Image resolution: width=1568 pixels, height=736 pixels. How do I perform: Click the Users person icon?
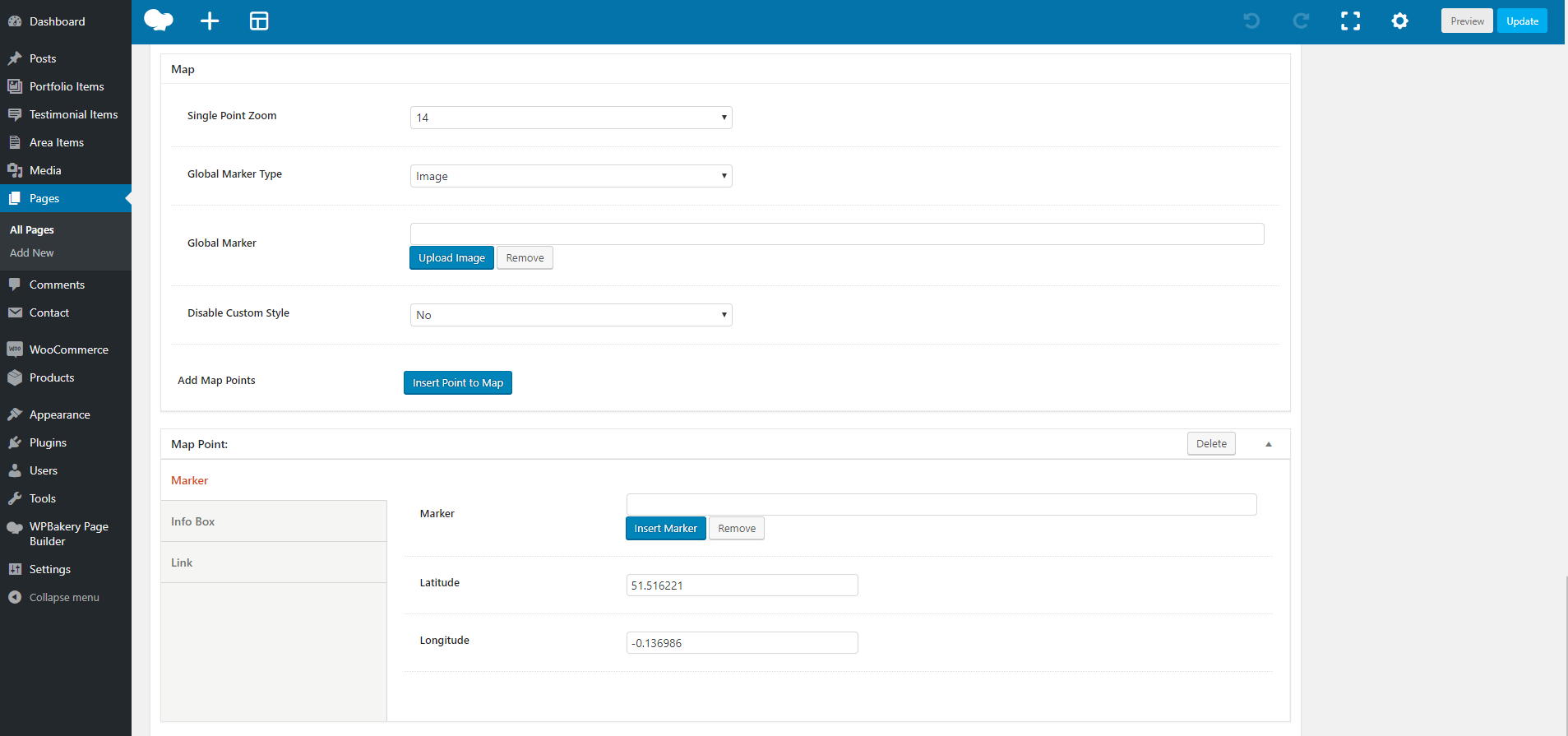(15, 470)
